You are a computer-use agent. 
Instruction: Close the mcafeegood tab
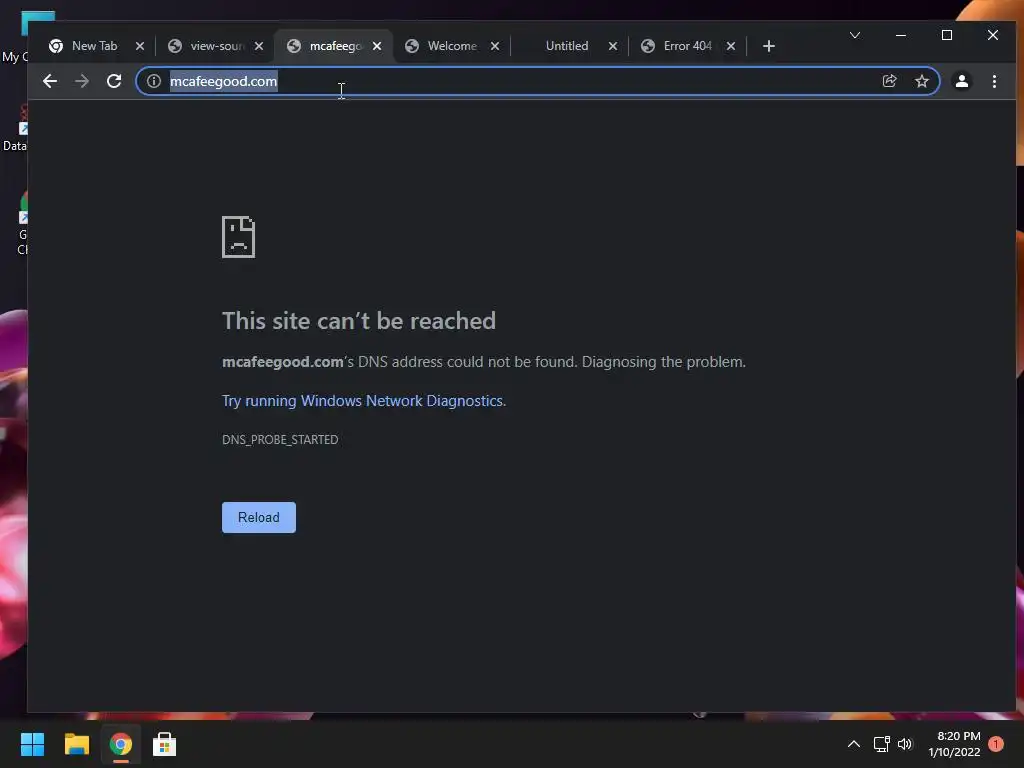click(377, 46)
